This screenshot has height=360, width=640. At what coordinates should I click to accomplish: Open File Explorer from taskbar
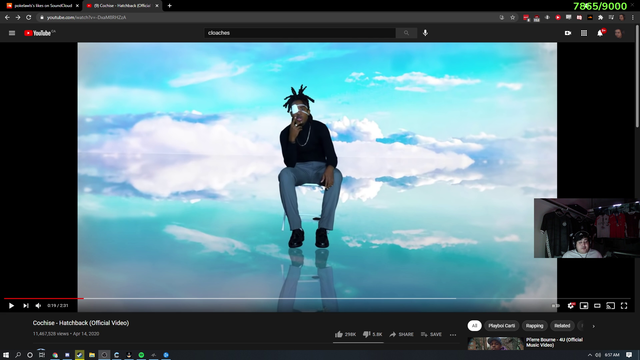92,355
